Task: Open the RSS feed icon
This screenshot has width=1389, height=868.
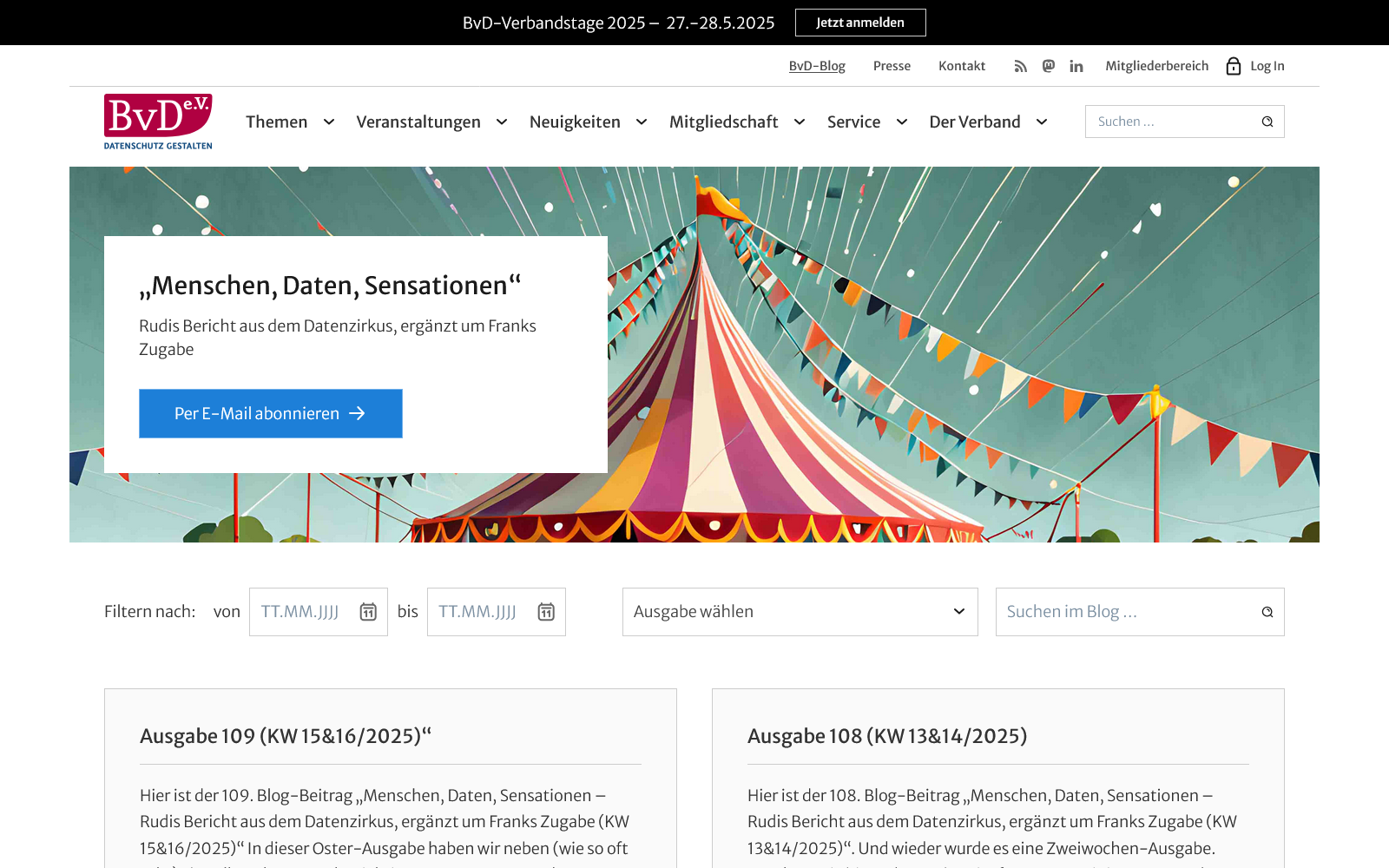Action: point(1020,66)
